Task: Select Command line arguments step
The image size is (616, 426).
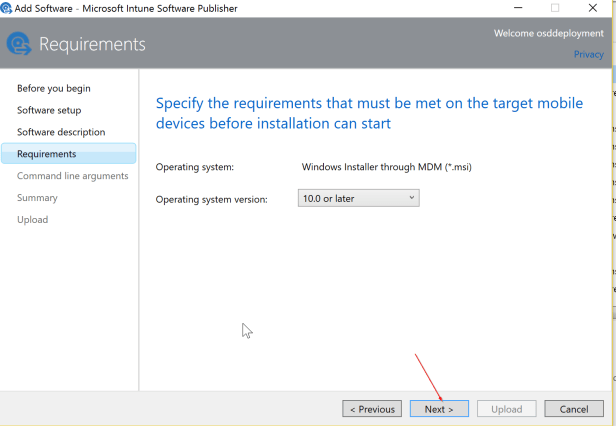Action: [x=73, y=176]
